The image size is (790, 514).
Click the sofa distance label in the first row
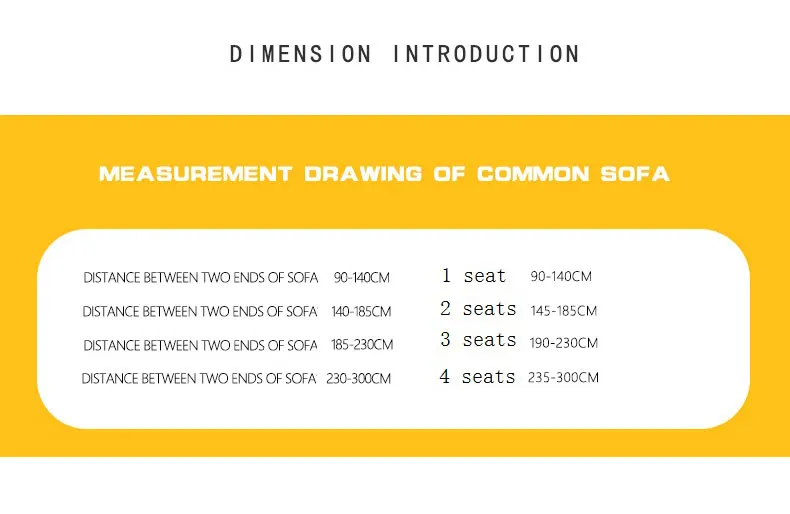click(200, 278)
